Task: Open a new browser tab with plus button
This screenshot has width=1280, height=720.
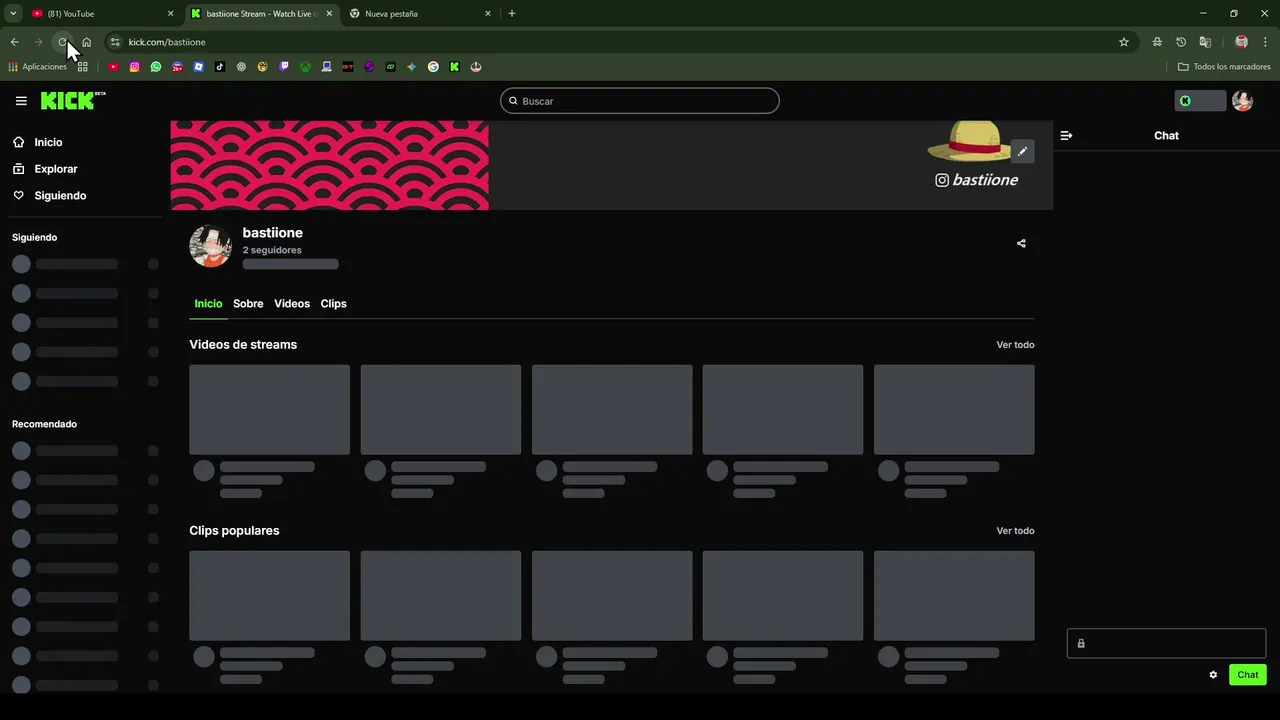Action: [512, 14]
